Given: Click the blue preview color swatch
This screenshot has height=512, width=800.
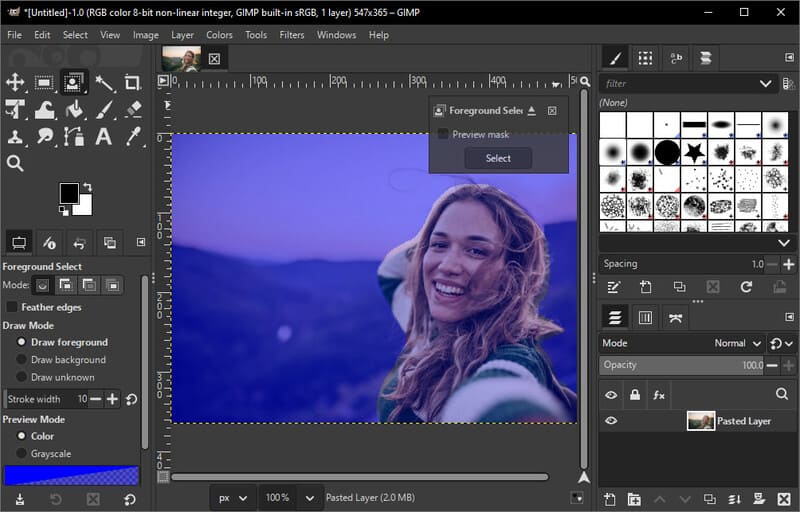Looking at the screenshot, I should point(71,475).
